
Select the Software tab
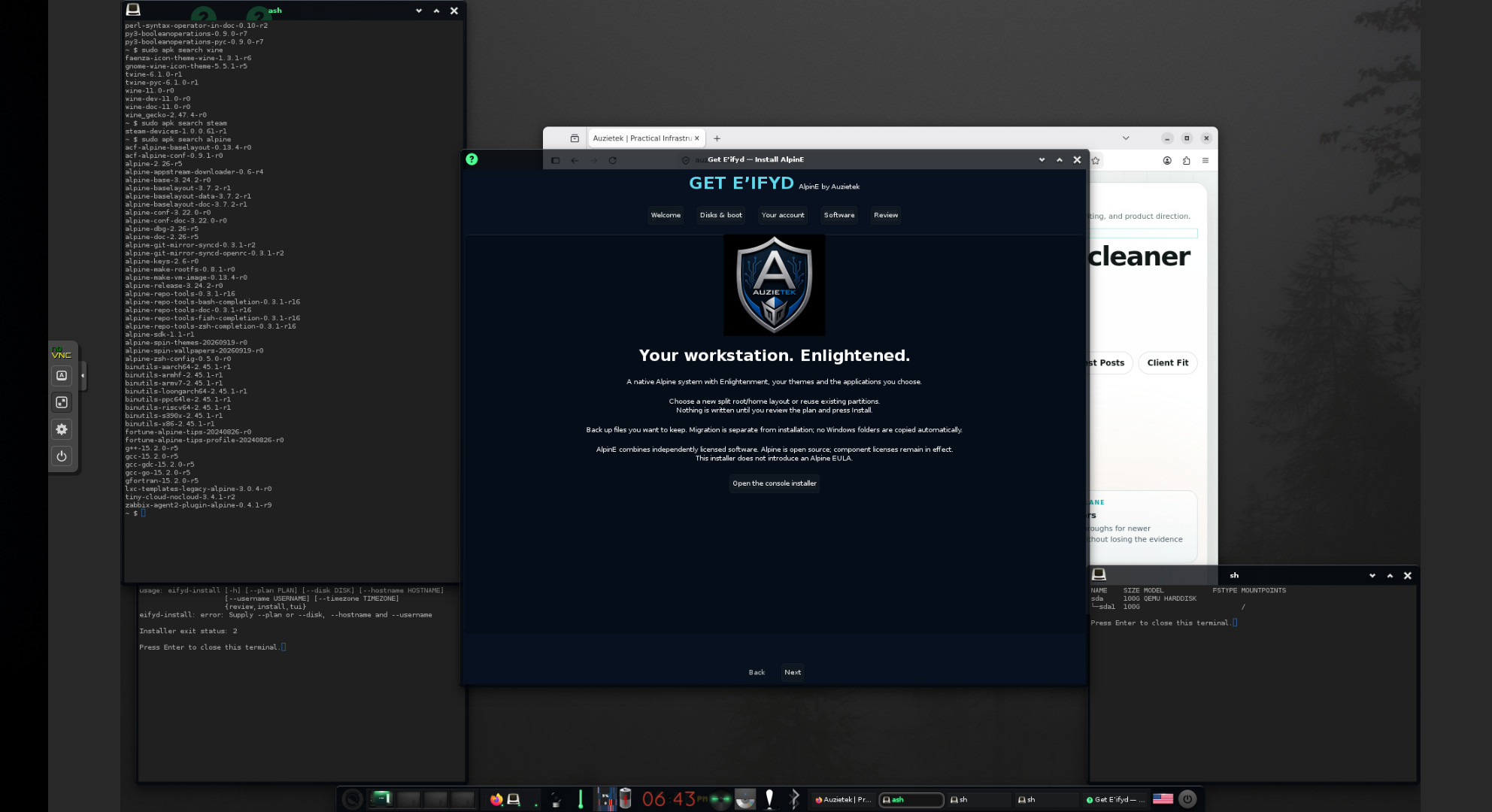click(x=839, y=215)
